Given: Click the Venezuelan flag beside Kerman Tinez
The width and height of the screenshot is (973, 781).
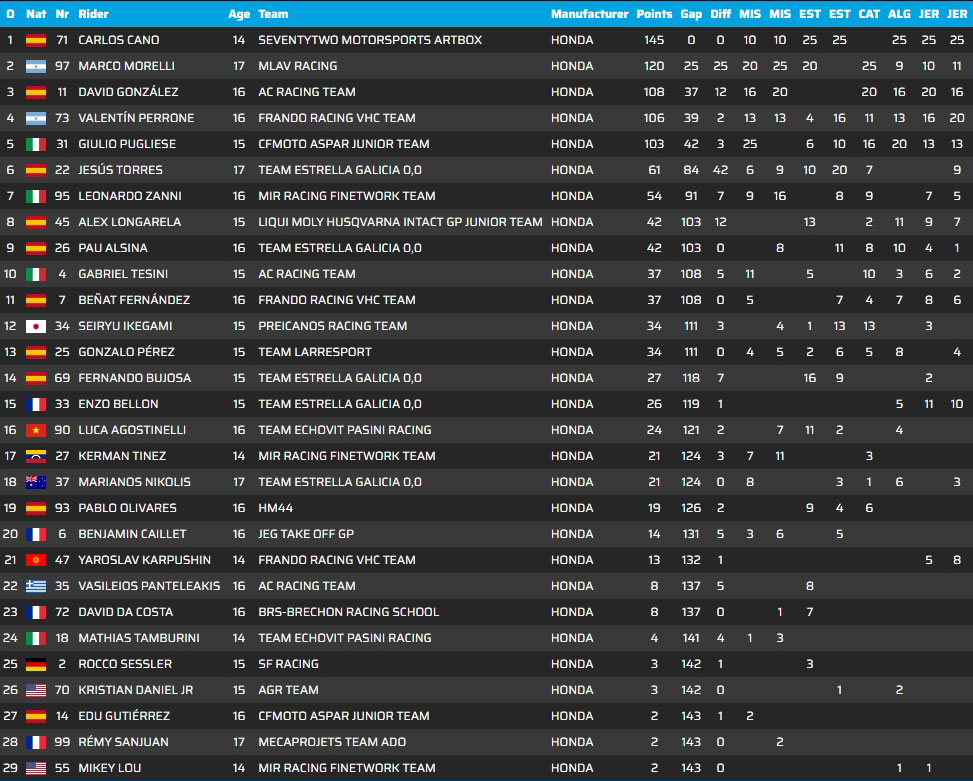Looking at the screenshot, I should coord(36,456).
